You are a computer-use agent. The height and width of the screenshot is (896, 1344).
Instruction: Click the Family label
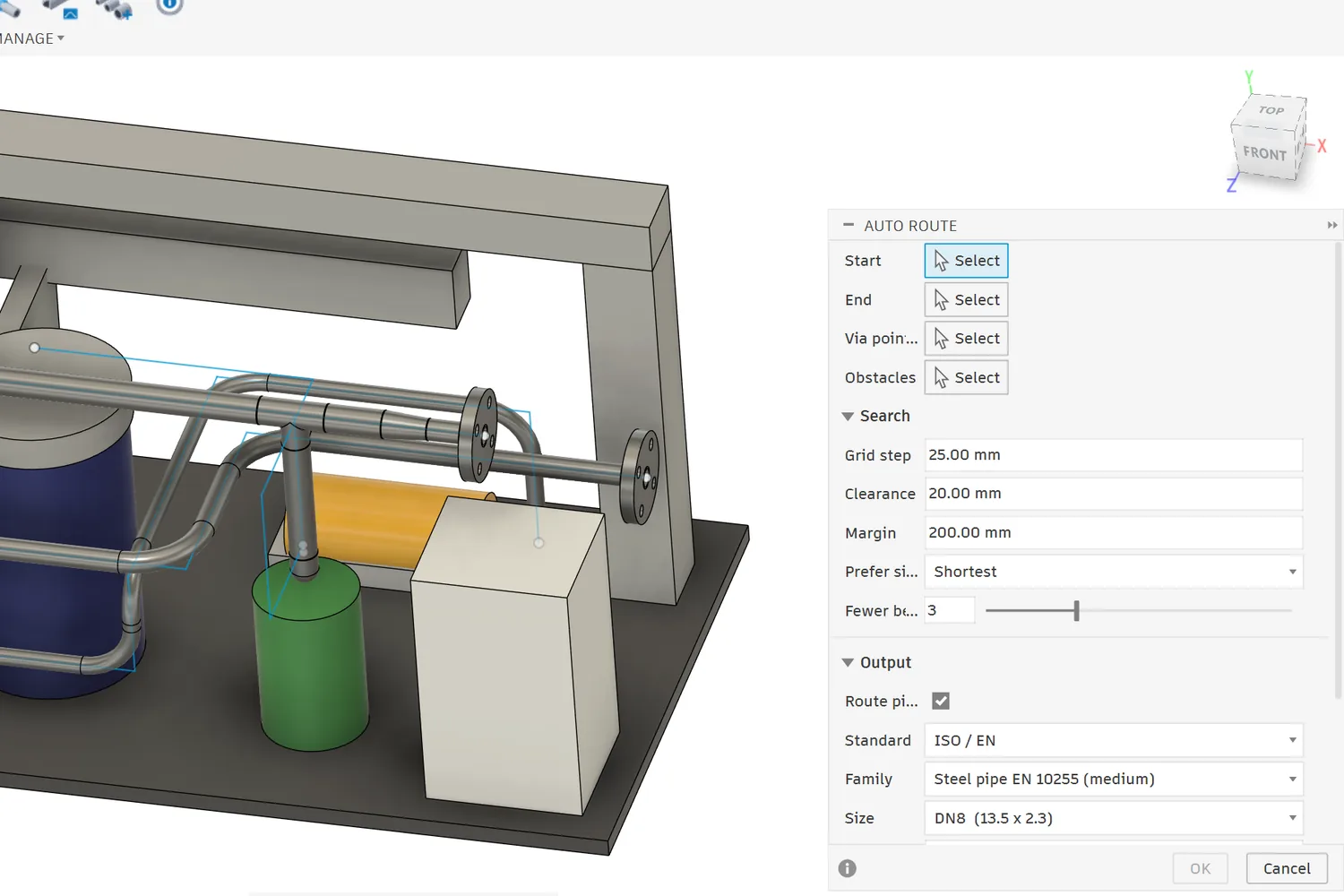pyautogui.click(x=868, y=780)
